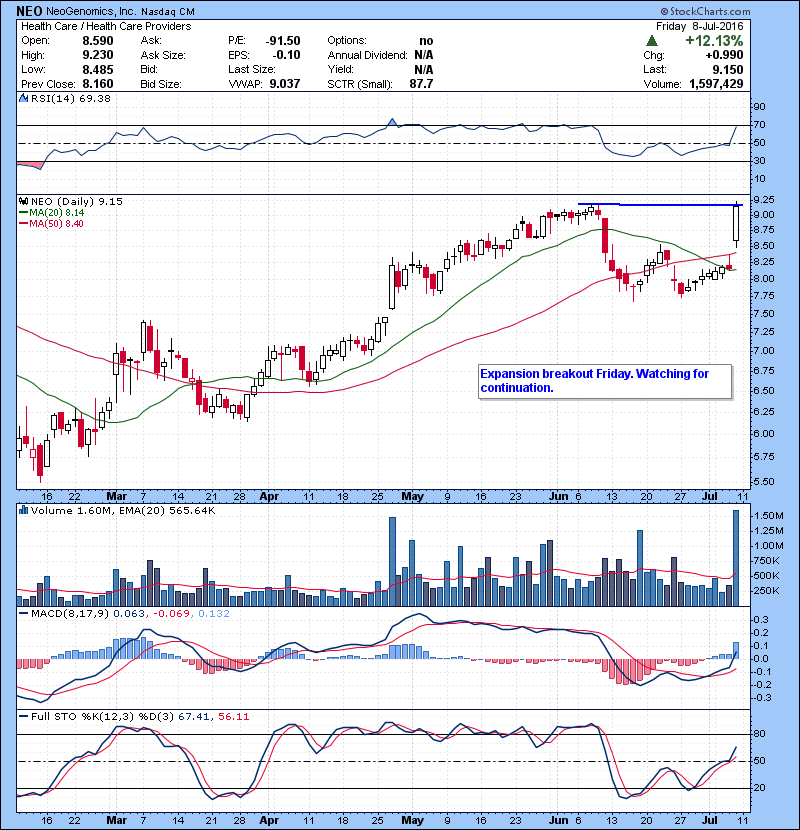The image size is (800, 830).
Task: Click the Expansion breakout Friday annotation box
Action: [x=605, y=381]
